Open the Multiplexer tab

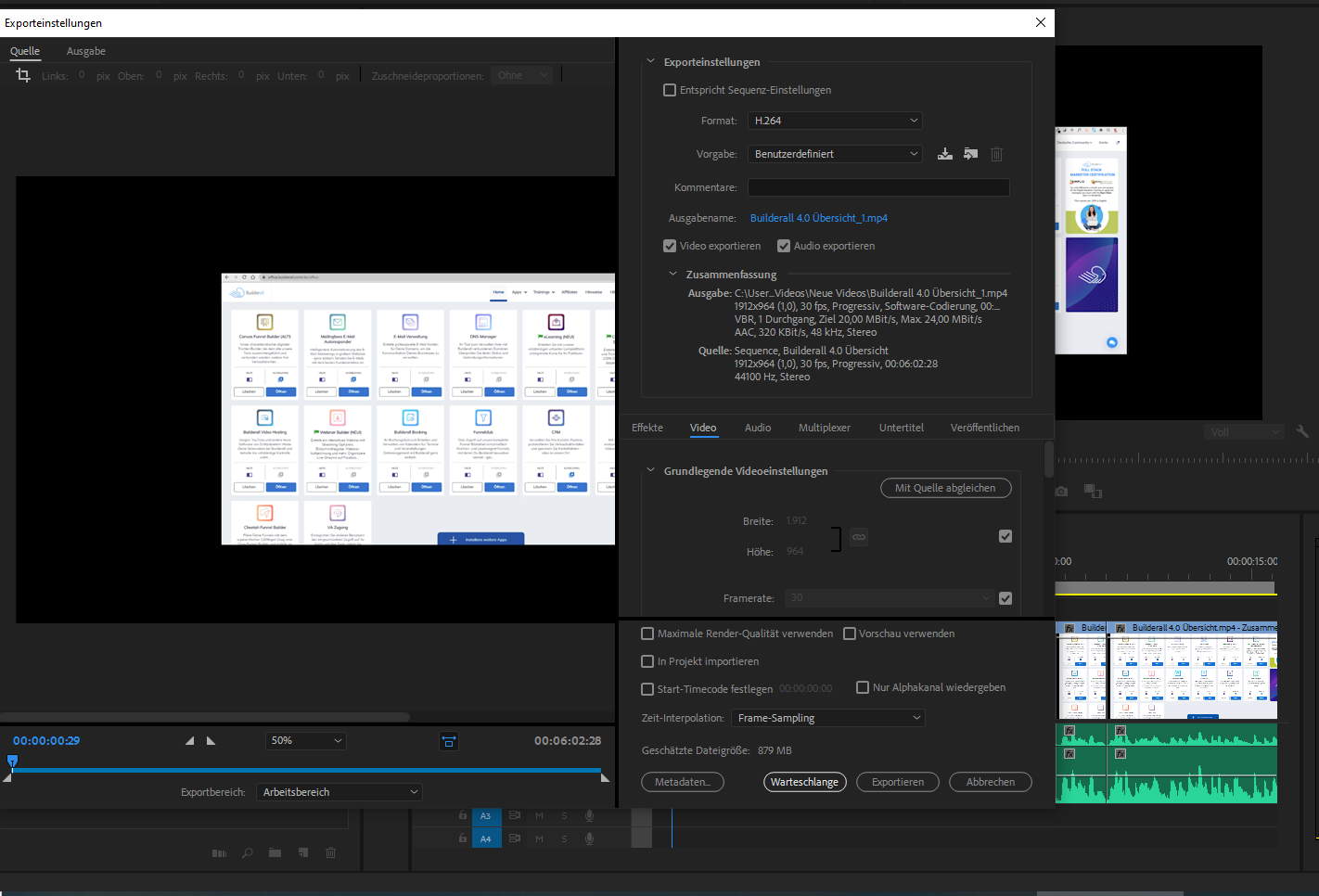point(825,428)
